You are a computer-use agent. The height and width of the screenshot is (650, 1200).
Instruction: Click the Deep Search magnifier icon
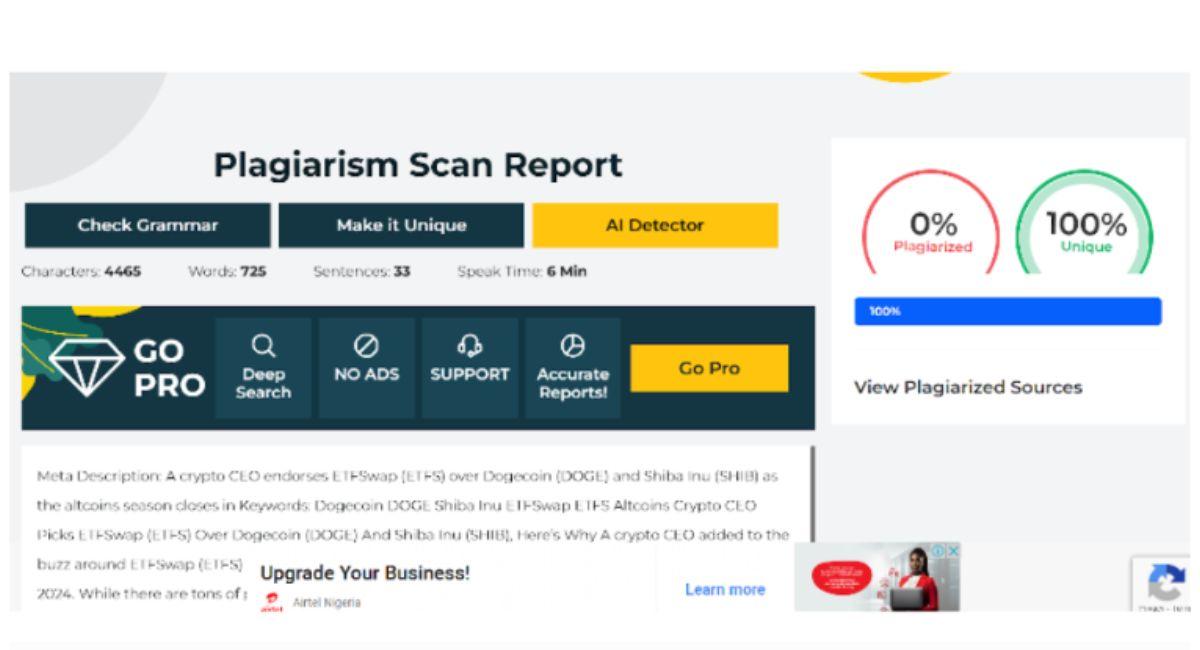[x=263, y=346]
